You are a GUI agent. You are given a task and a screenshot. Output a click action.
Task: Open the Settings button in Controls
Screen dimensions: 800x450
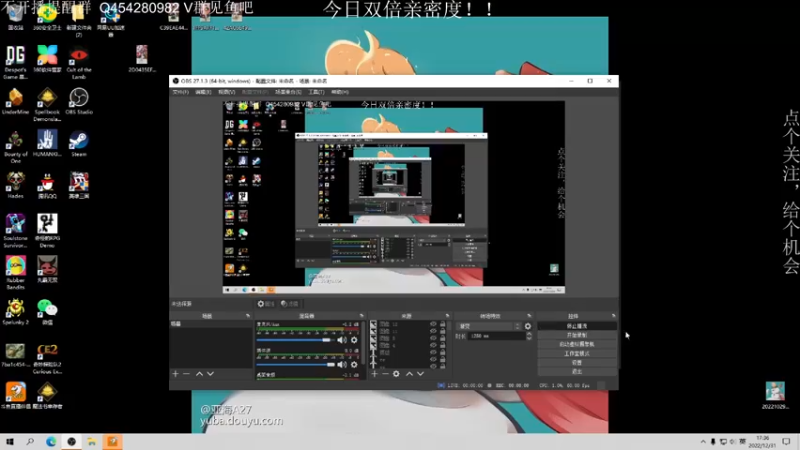pos(577,363)
